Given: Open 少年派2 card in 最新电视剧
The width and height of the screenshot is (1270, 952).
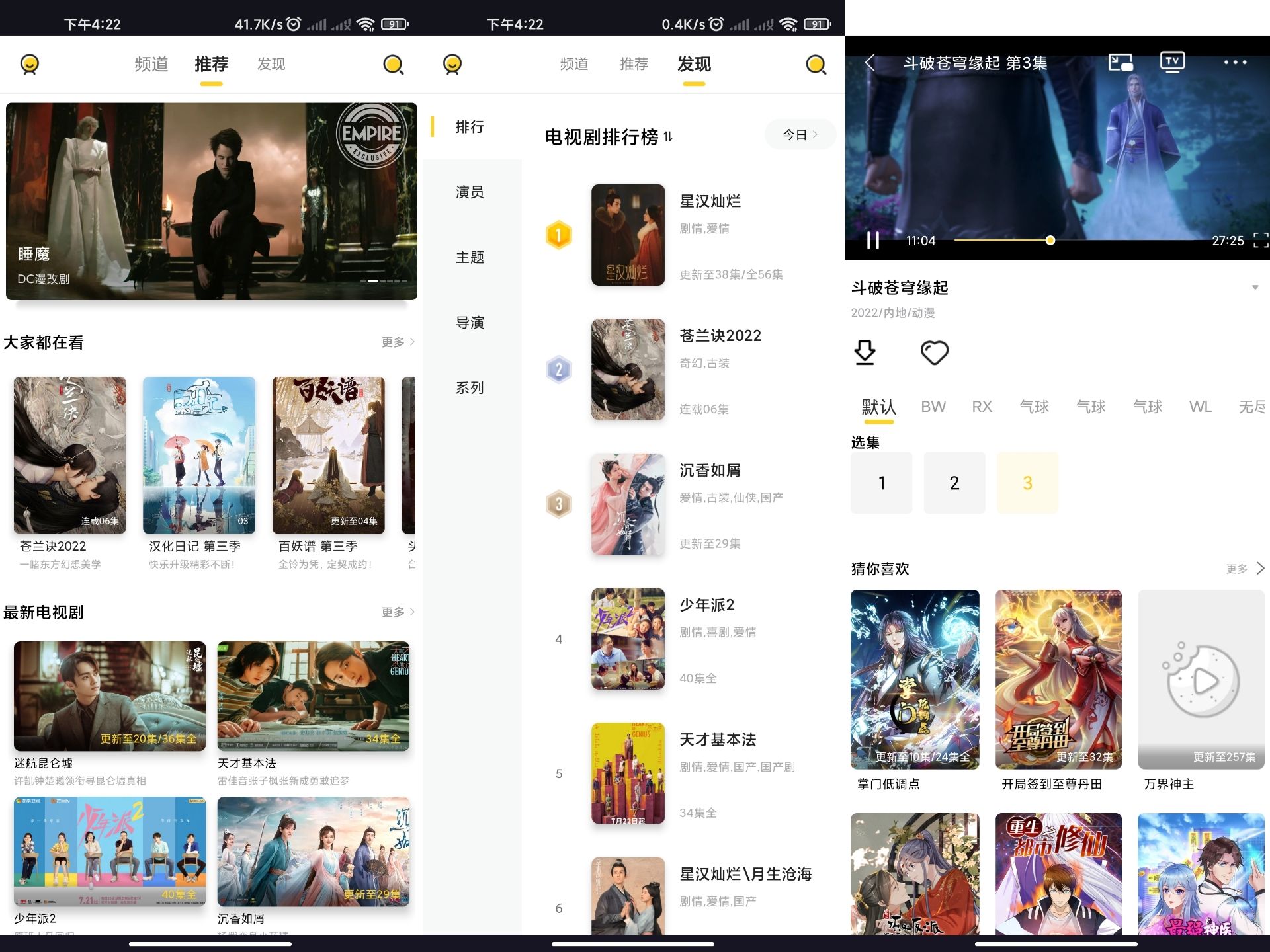Looking at the screenshot, I should pos(110,852).
